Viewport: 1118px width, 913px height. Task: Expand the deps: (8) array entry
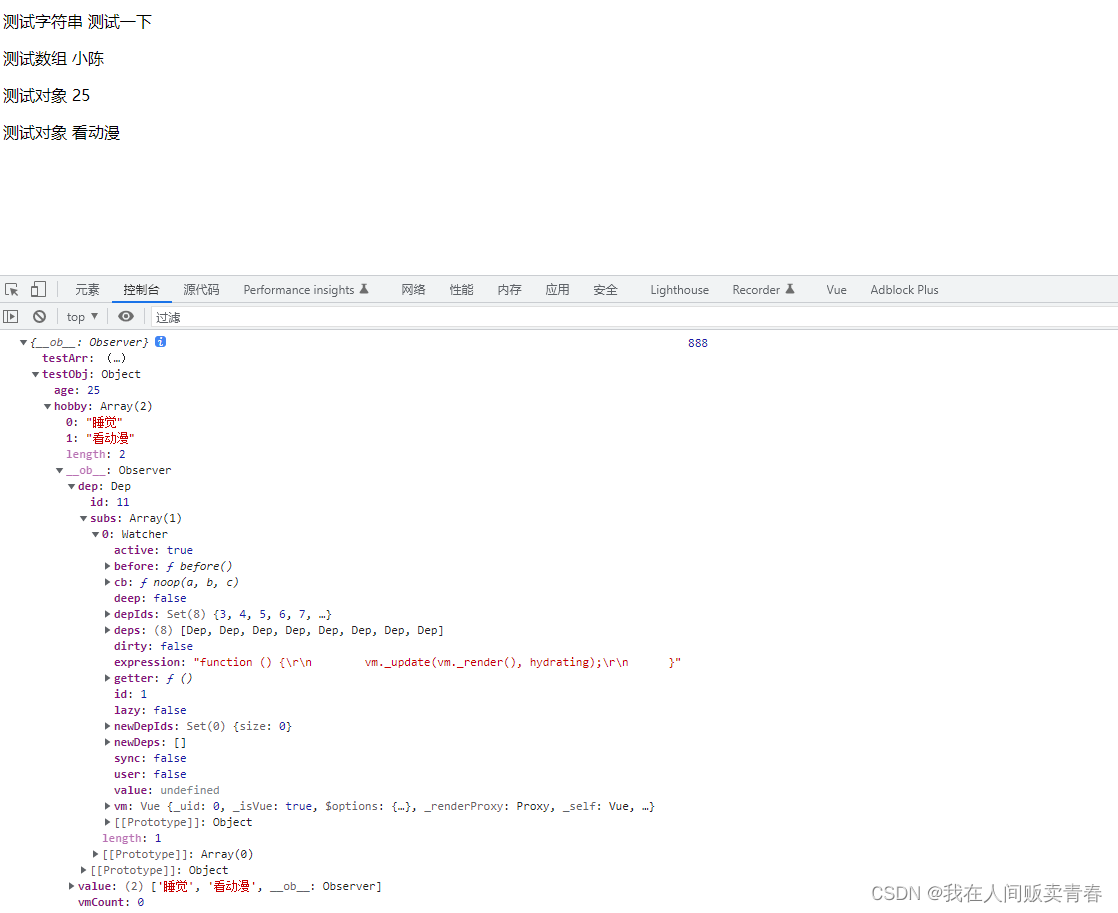(x=108, y=630)
